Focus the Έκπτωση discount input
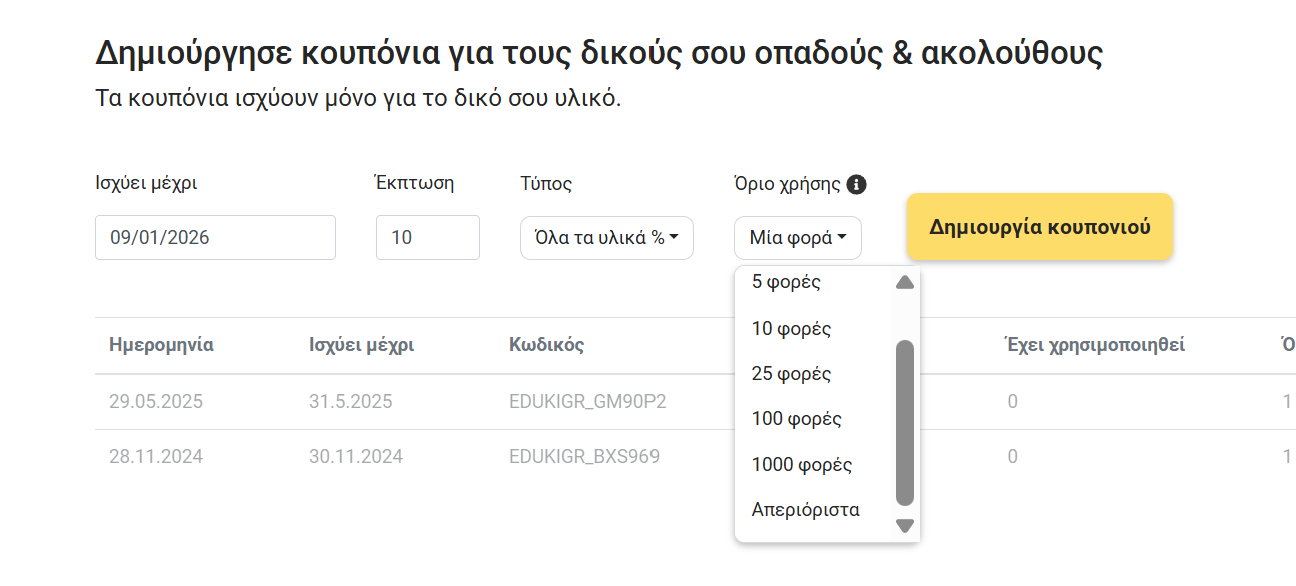The width and height of the screenshot is (1296, 586). (x=427, y=238)
